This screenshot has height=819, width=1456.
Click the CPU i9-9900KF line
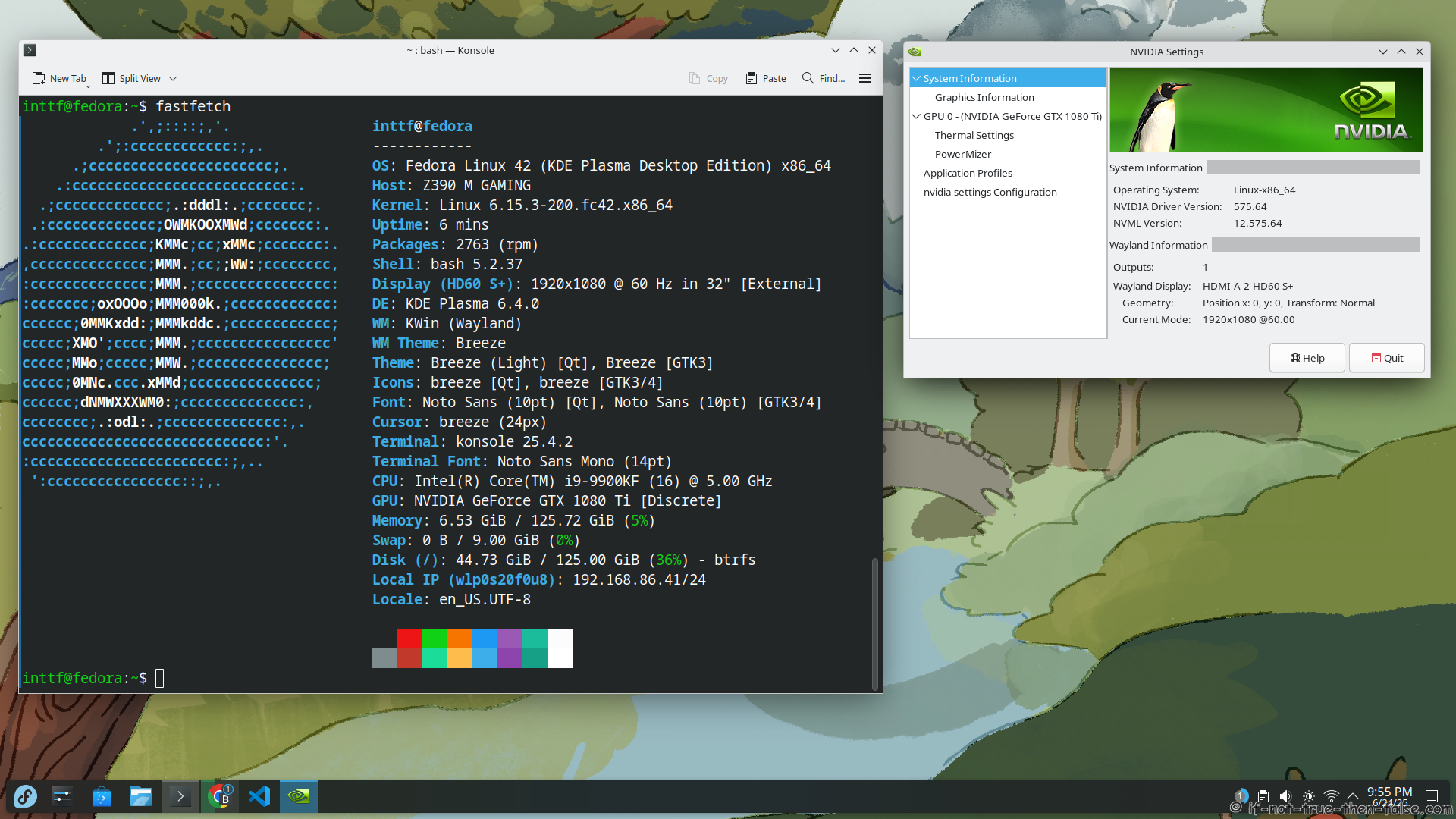tap(572, 481)
